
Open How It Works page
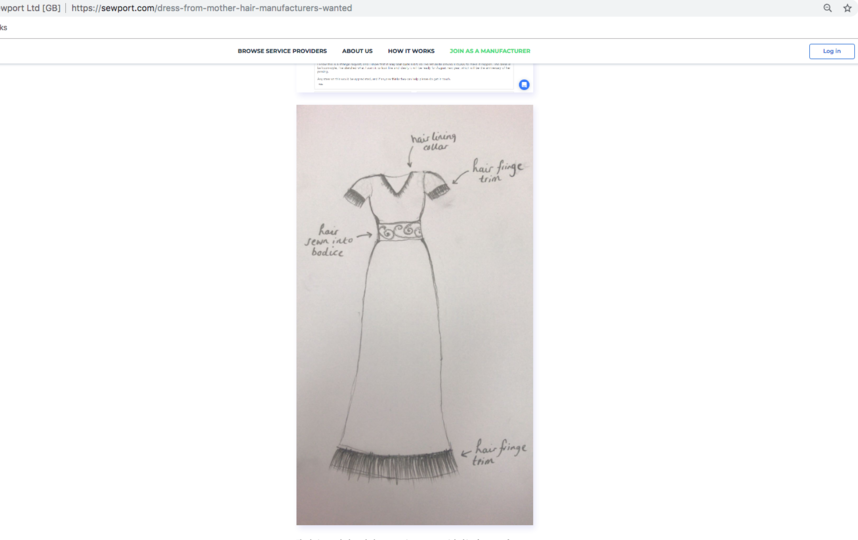(411, 51)
